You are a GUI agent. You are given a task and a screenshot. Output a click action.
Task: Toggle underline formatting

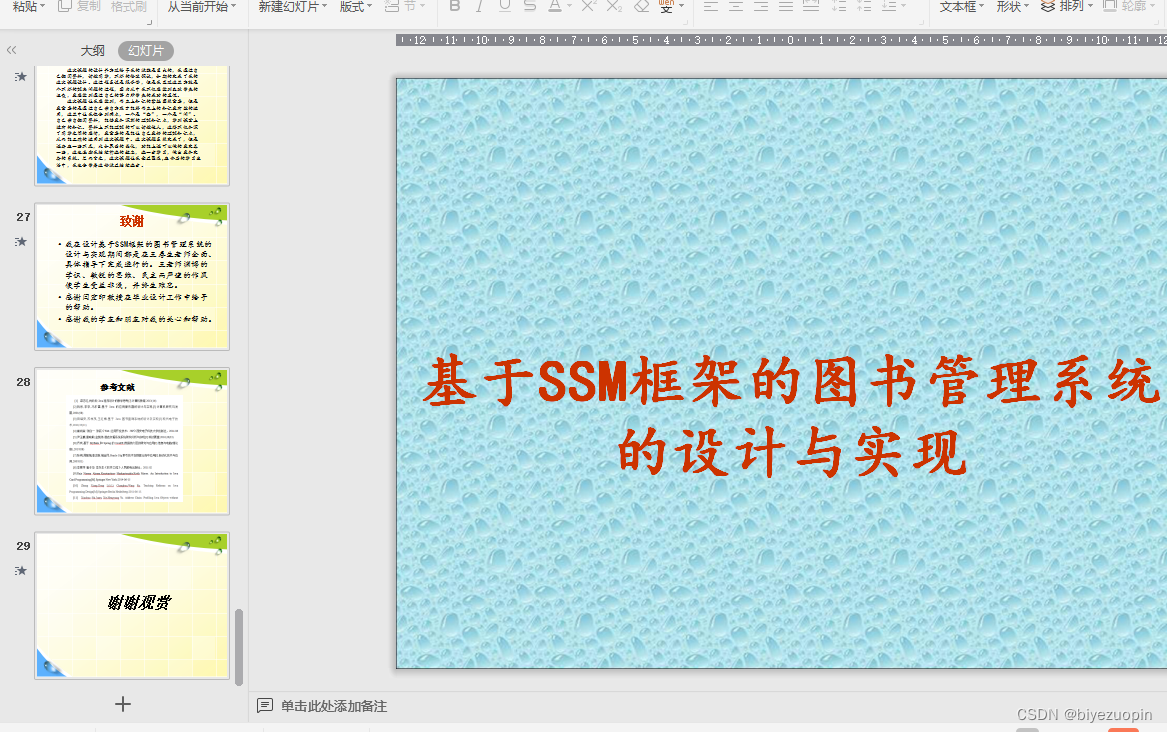[505, 6]
